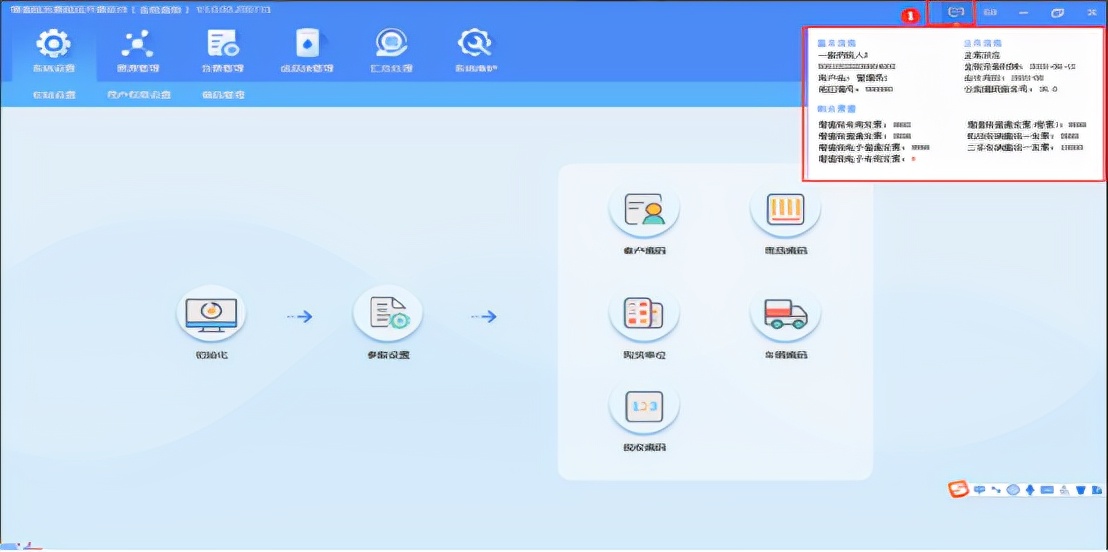Open the headset-style round icon tab
Viewport: 1108px width, 552px height.
(x=391, y=52)
